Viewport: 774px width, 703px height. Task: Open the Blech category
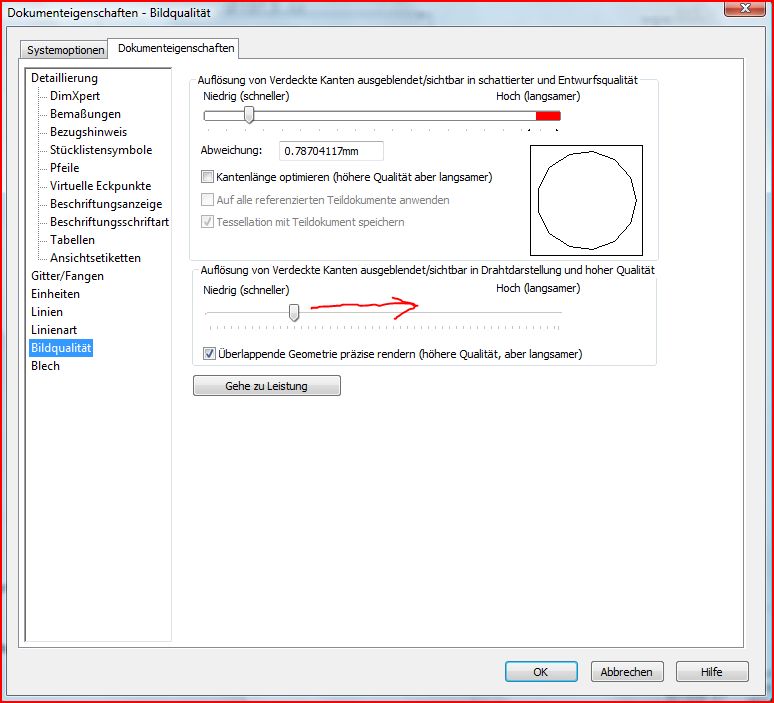coord(45,366)
